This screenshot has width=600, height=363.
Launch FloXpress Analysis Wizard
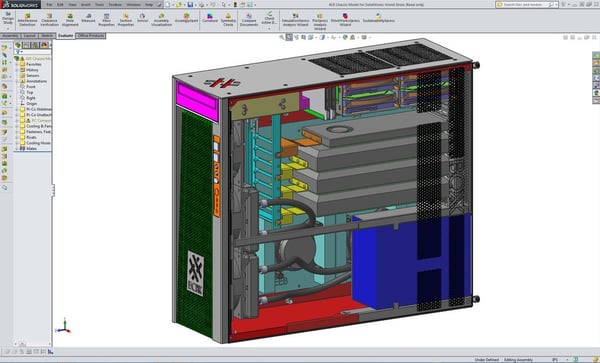[320, 21]
